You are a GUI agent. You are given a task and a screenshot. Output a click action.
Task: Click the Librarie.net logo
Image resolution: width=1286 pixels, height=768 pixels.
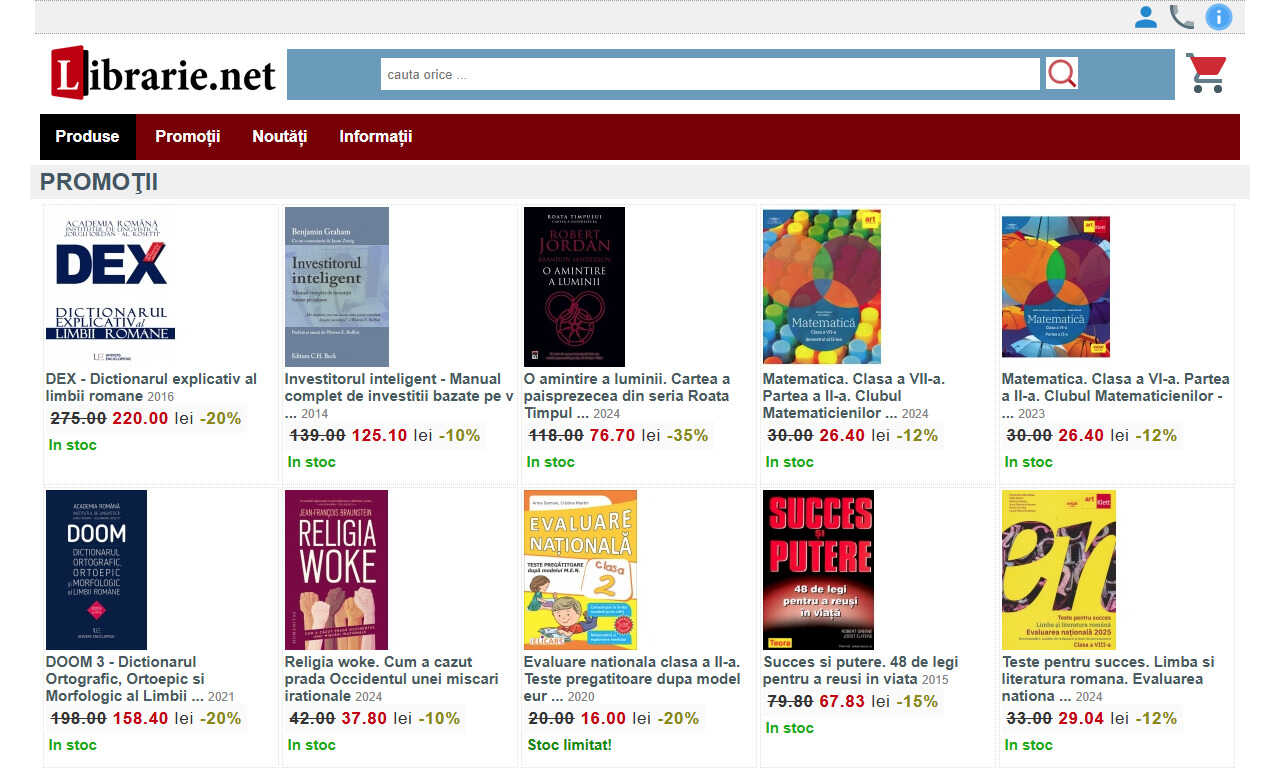coord(163,73)
